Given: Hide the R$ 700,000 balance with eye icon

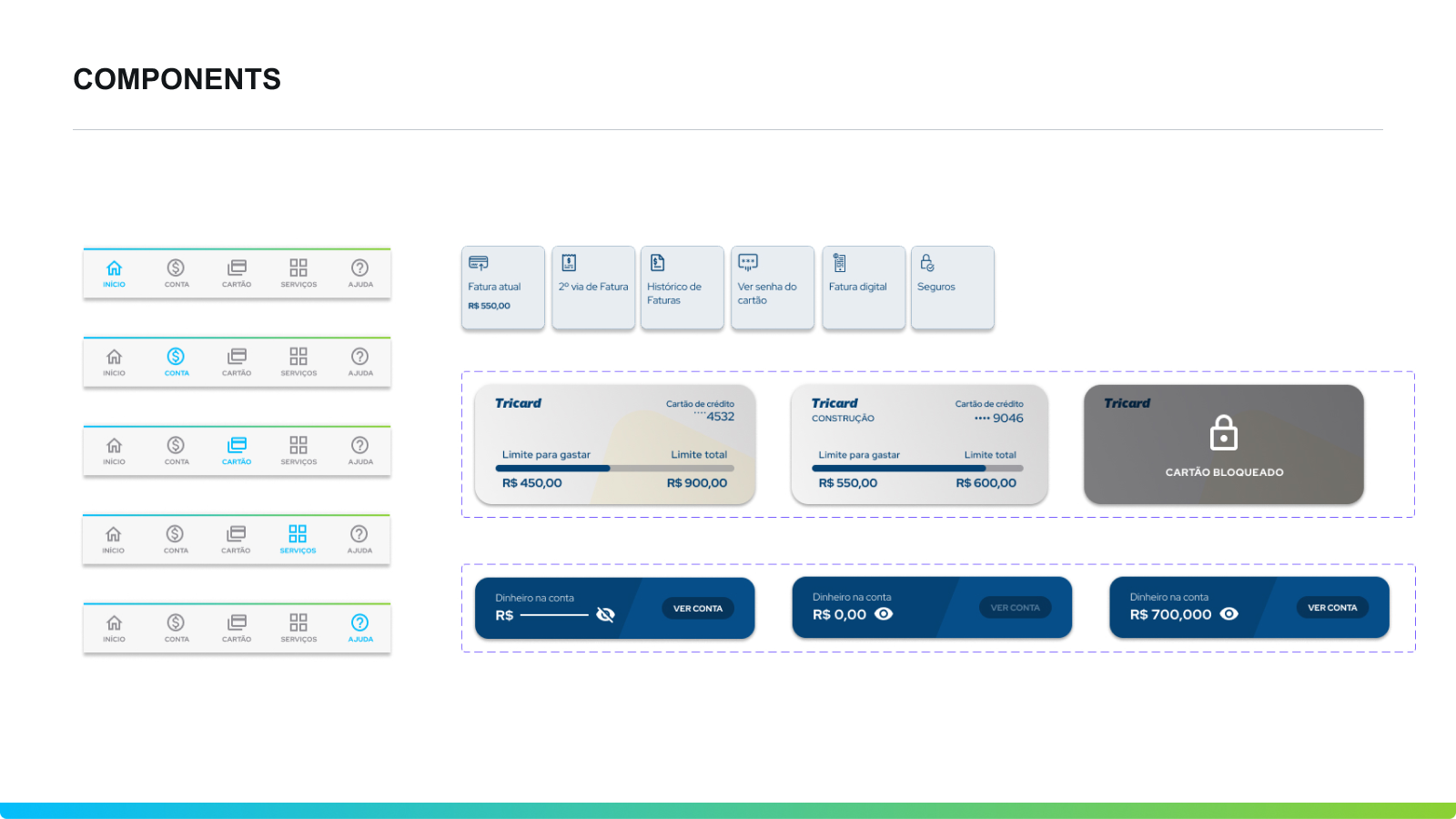Looking at the screenshot, I should pos(1229,614).
